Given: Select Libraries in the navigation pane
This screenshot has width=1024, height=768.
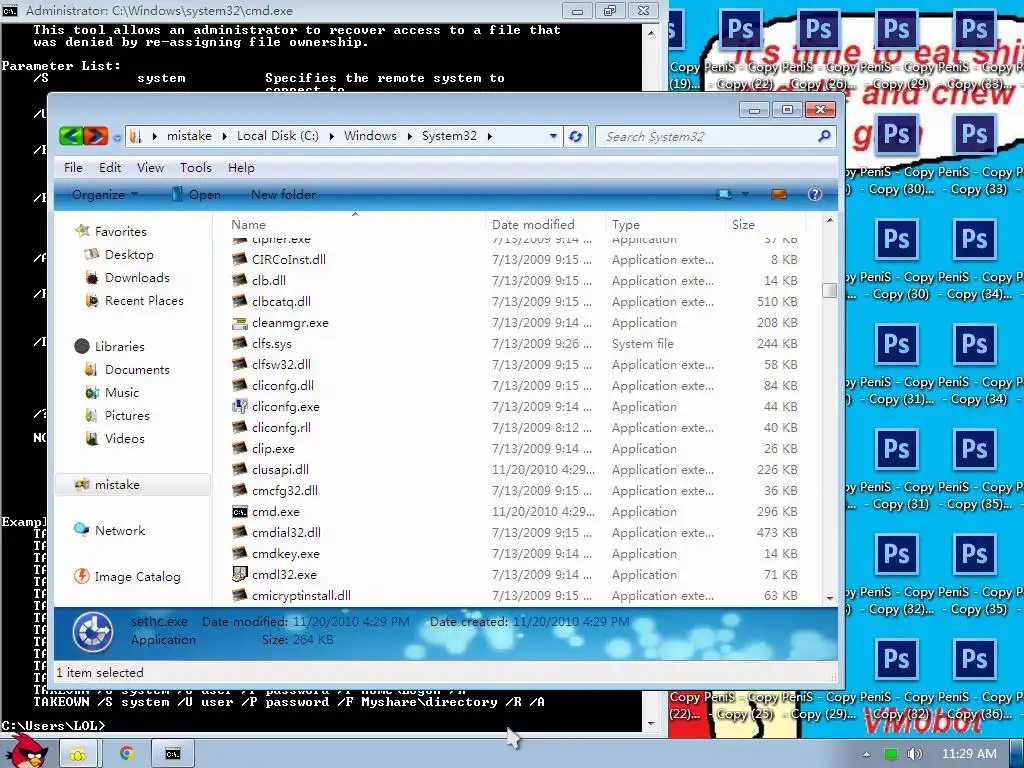Looking at the screenshot, I should 119,346.
